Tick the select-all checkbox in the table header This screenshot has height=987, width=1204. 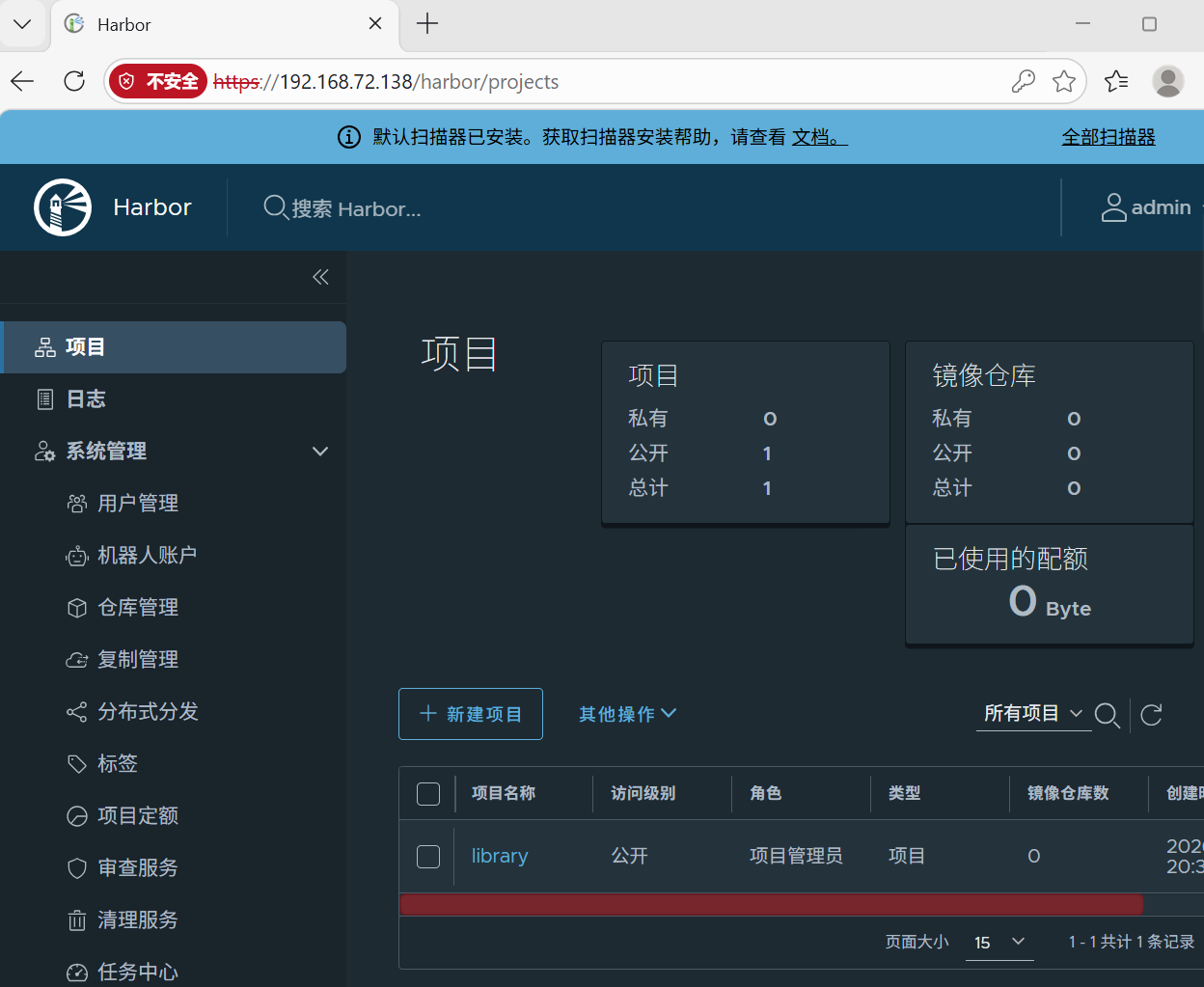pyautogui.click(x=428, y=794)
